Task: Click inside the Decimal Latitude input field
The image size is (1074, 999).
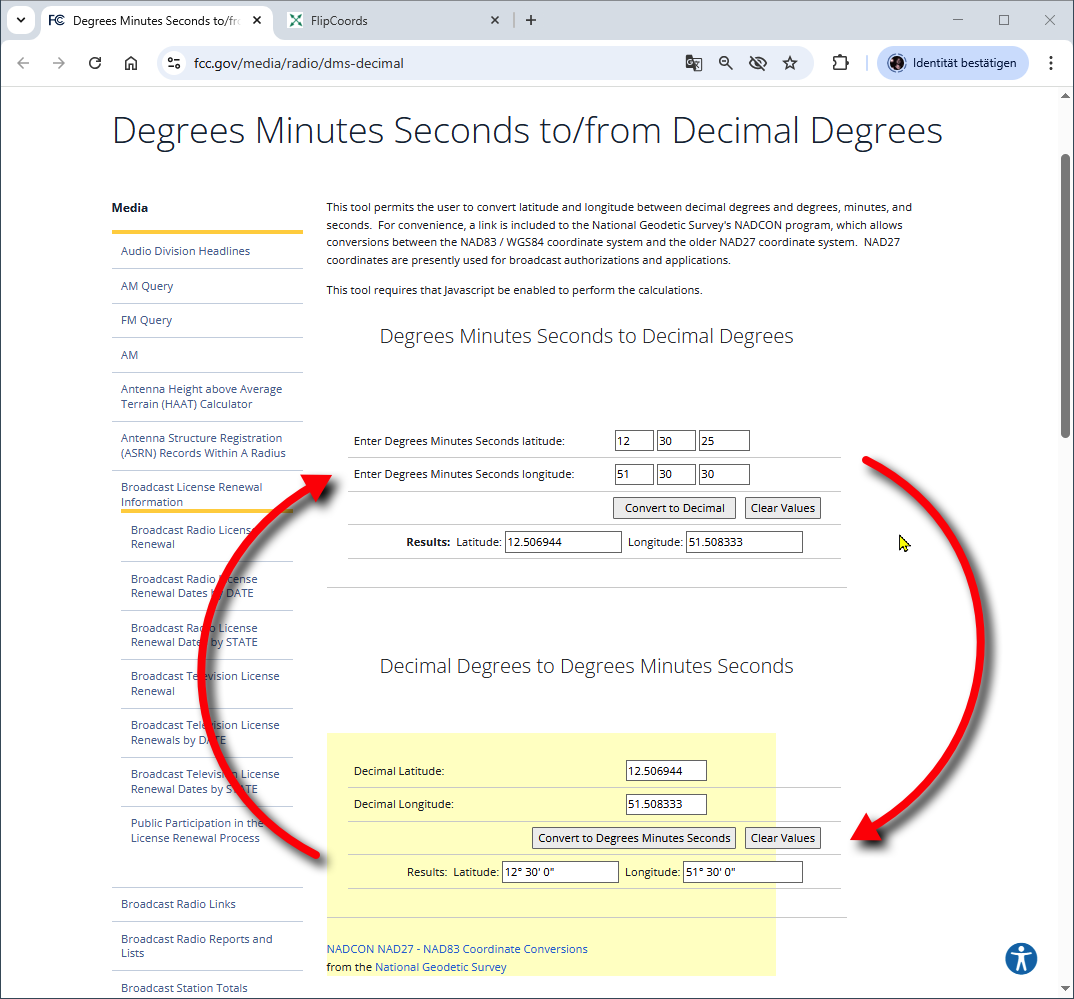Action: (x=665, y=770)
